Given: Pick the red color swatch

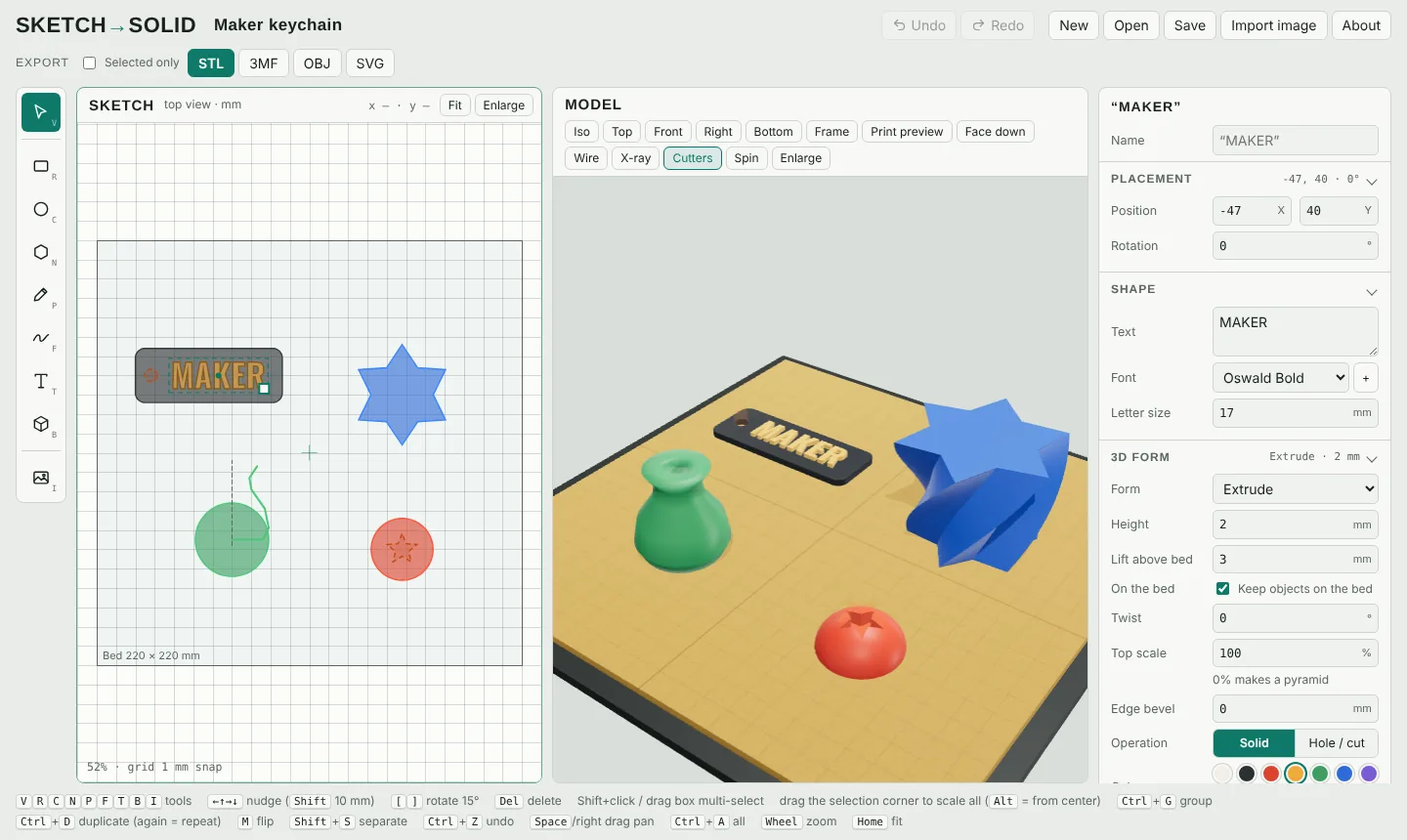Looking at the screenshot, I should point(1271,774).
